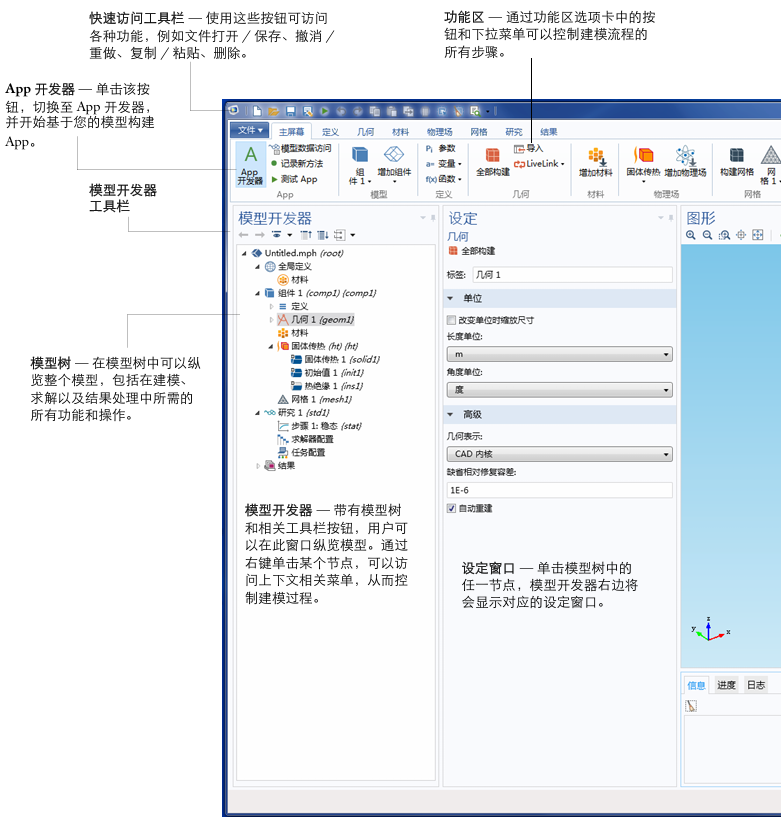781x817 pixels.
Task: Click 测试 App button
Action: point(294,179)
